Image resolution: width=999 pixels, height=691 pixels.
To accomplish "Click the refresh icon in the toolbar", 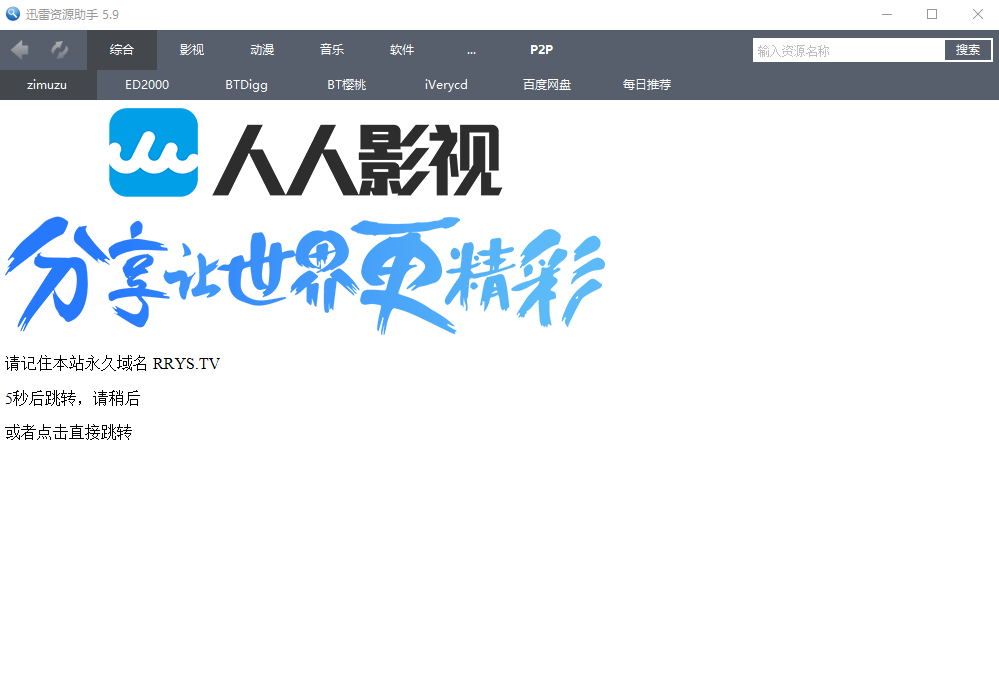I will 60,50.
